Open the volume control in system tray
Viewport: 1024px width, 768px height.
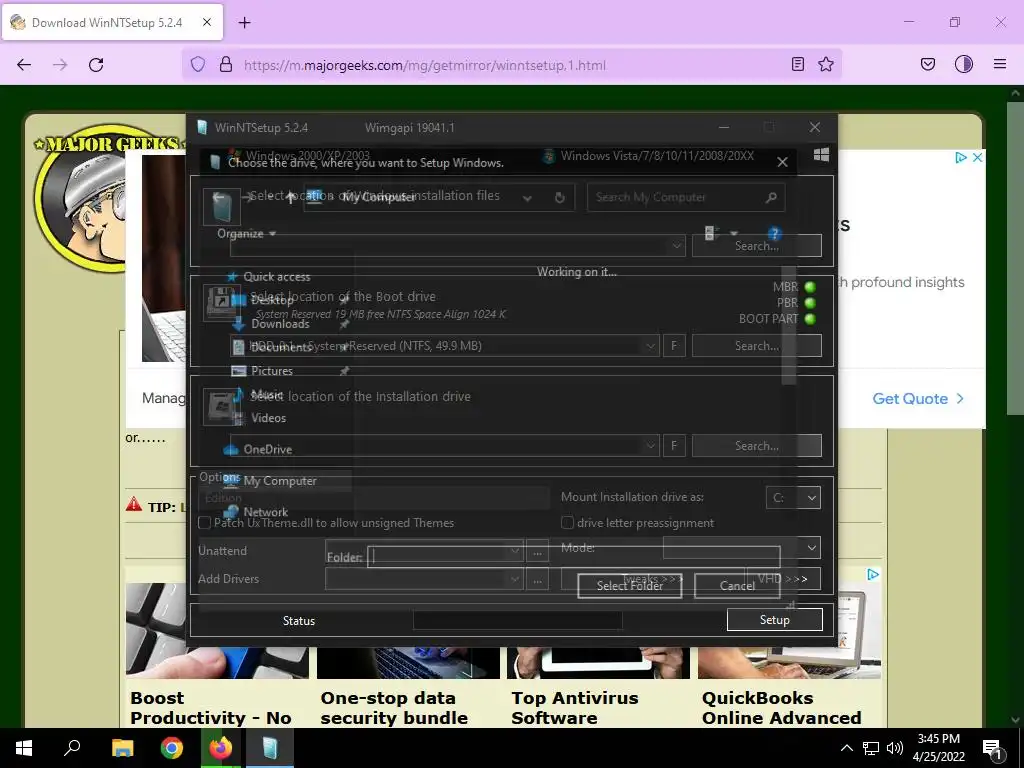point(895,748)
